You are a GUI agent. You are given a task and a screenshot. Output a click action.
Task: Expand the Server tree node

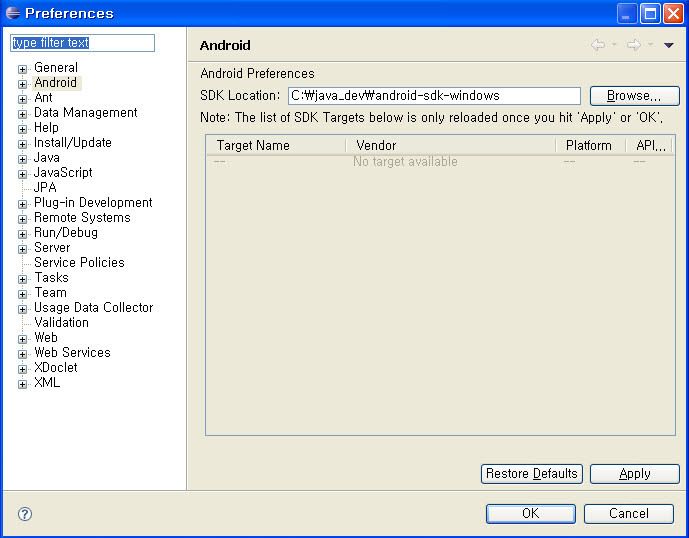pos(22,249)
